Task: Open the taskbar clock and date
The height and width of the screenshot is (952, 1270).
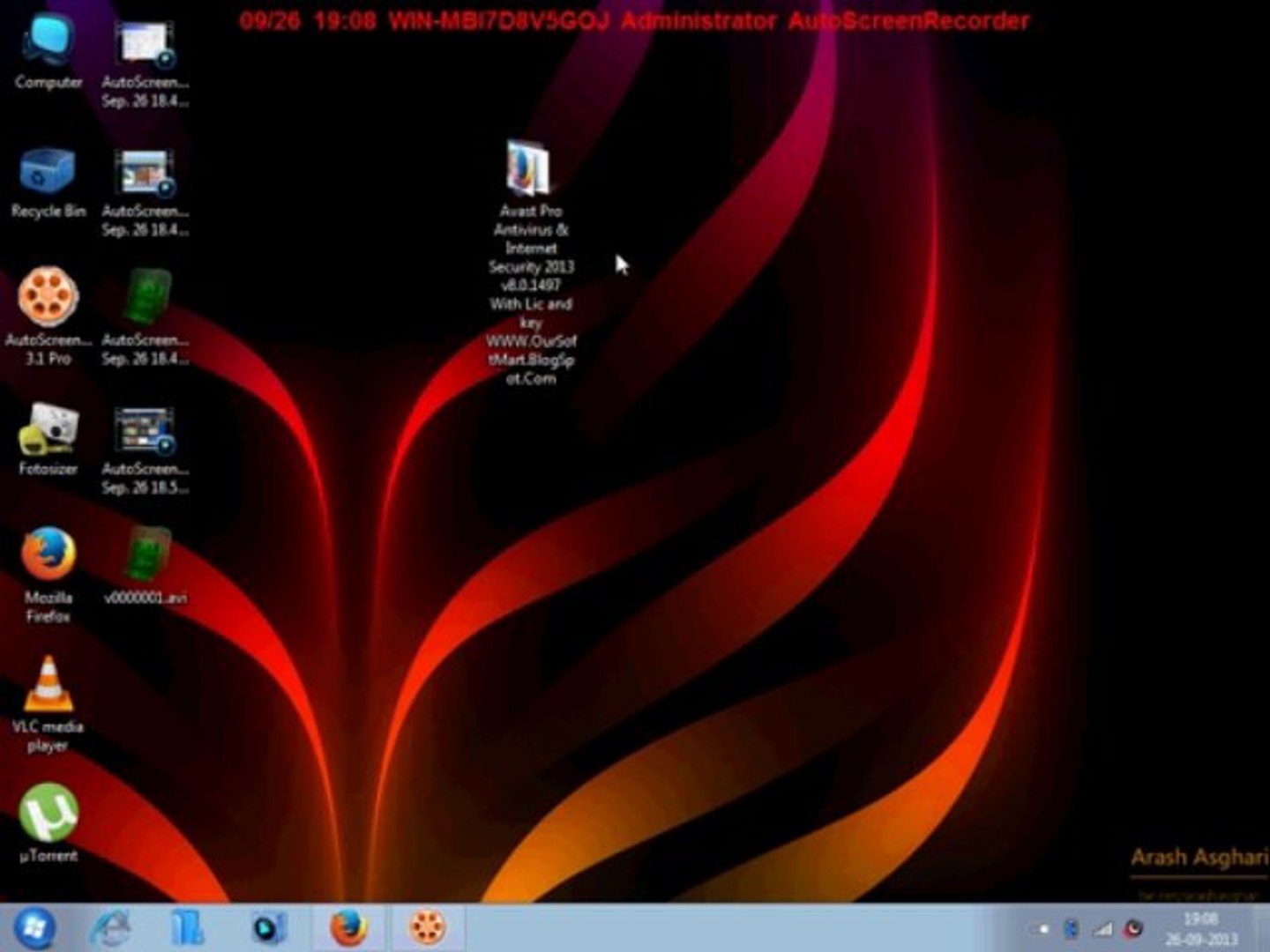Action: 1200,929
